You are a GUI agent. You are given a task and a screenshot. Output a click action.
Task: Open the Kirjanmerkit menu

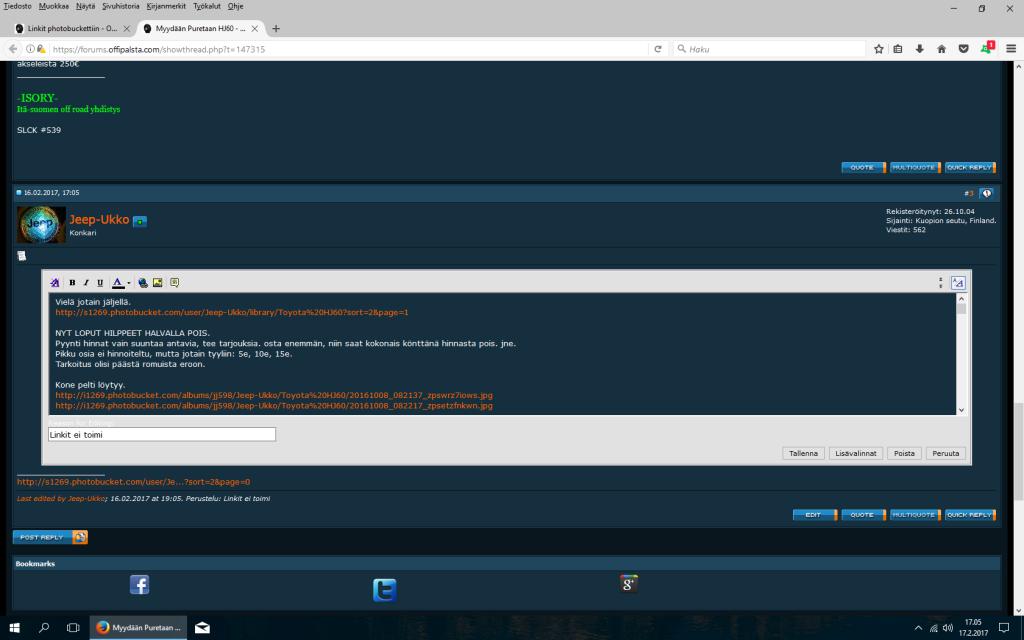click(x=166, y=6)
